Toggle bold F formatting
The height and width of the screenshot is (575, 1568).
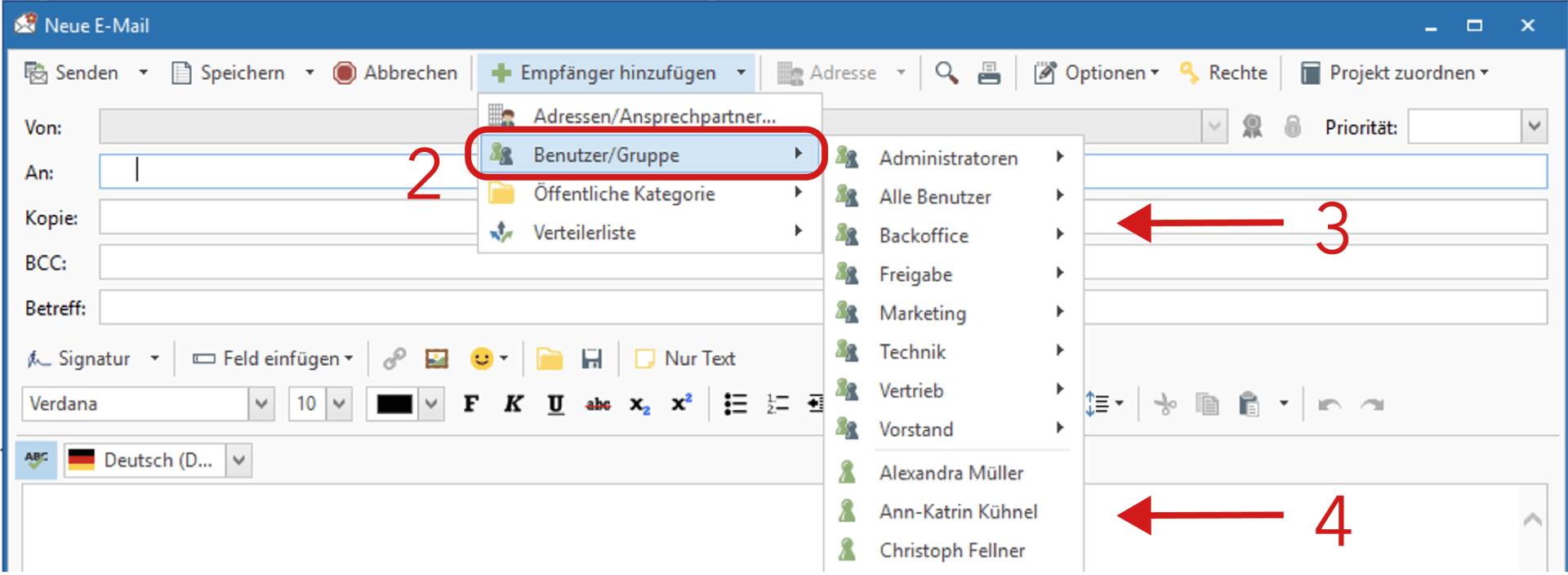(471, 403)
